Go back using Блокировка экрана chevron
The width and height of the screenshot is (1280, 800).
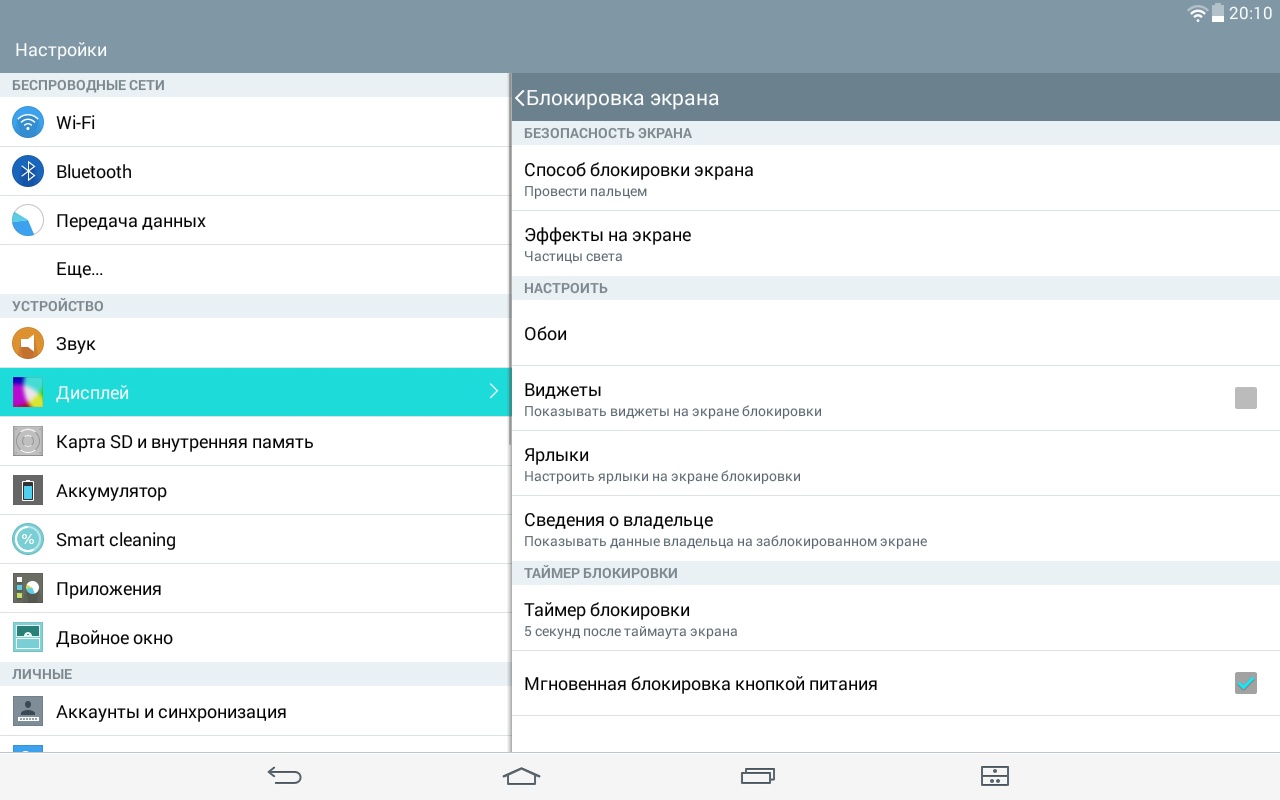click(520, 98)
